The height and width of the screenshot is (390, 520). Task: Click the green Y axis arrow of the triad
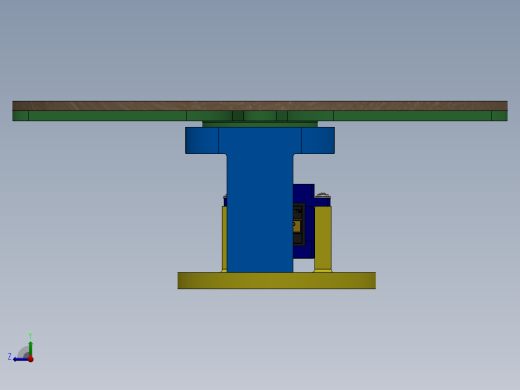coord(31,348)
